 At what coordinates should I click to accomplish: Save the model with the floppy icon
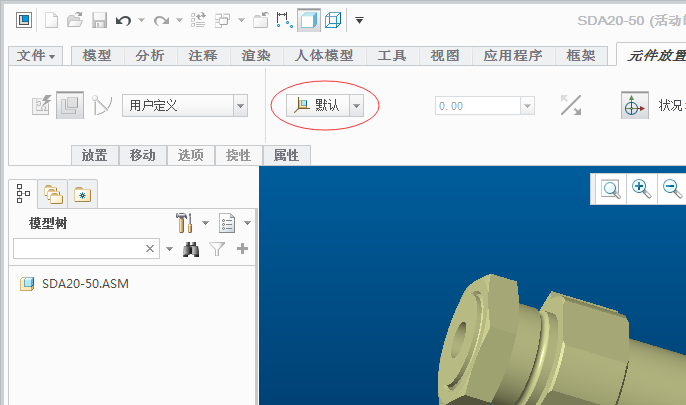coord(99,20)
